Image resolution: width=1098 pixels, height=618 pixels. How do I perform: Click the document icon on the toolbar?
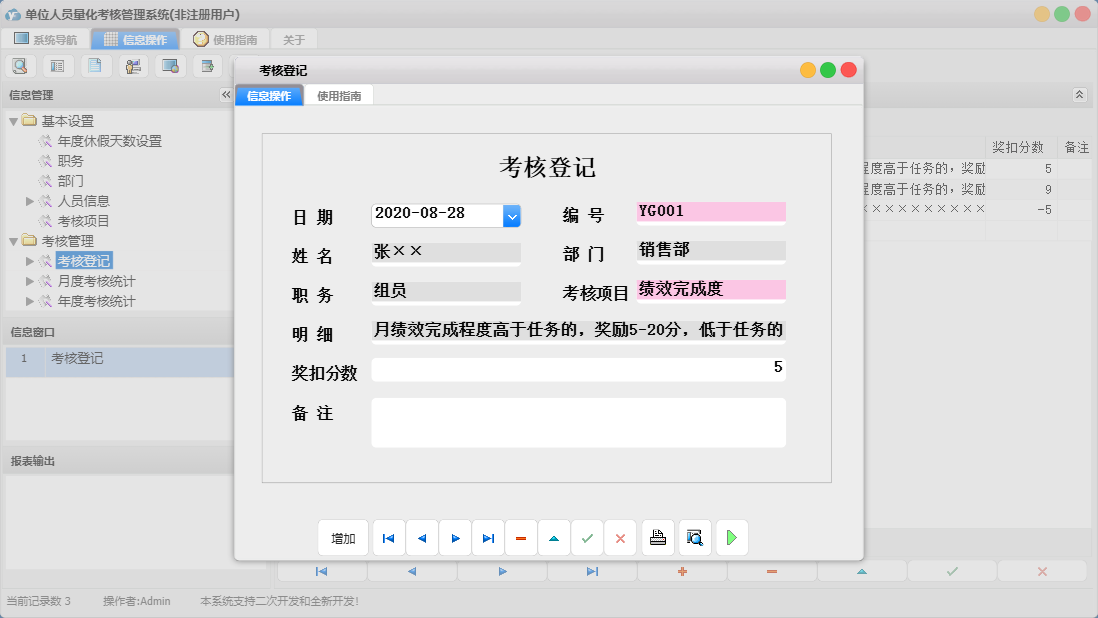[94, 65]
